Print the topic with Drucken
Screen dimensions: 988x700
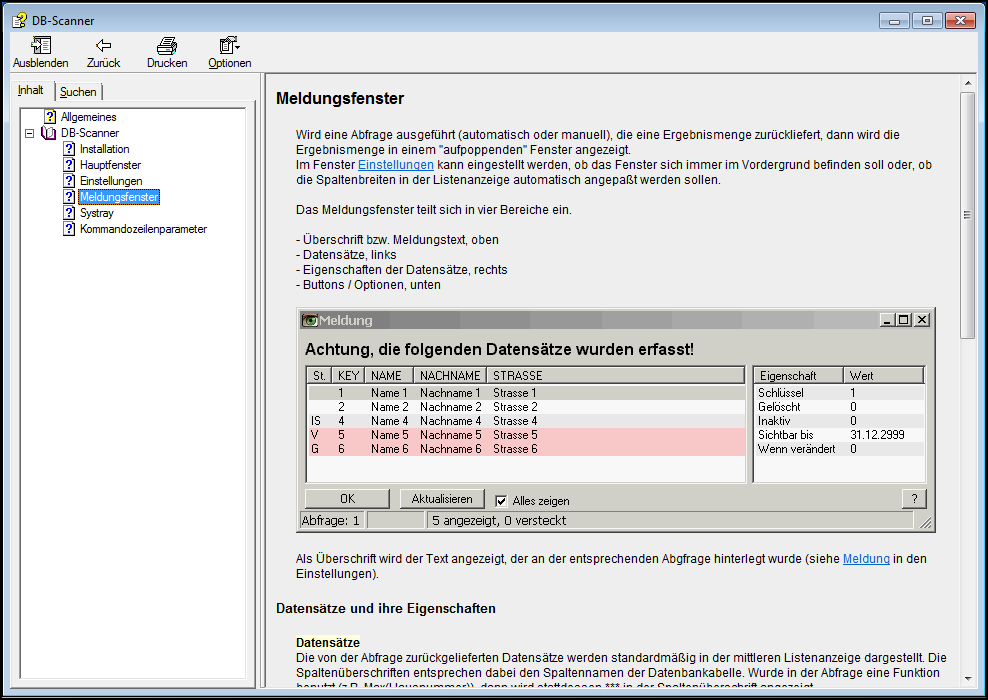[167, 45]
